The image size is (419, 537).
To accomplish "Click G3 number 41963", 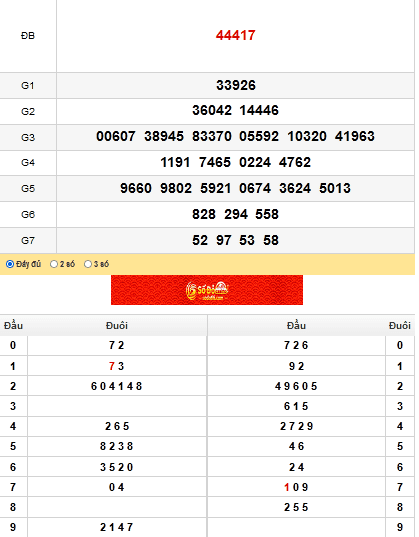I will pos(355,136).
